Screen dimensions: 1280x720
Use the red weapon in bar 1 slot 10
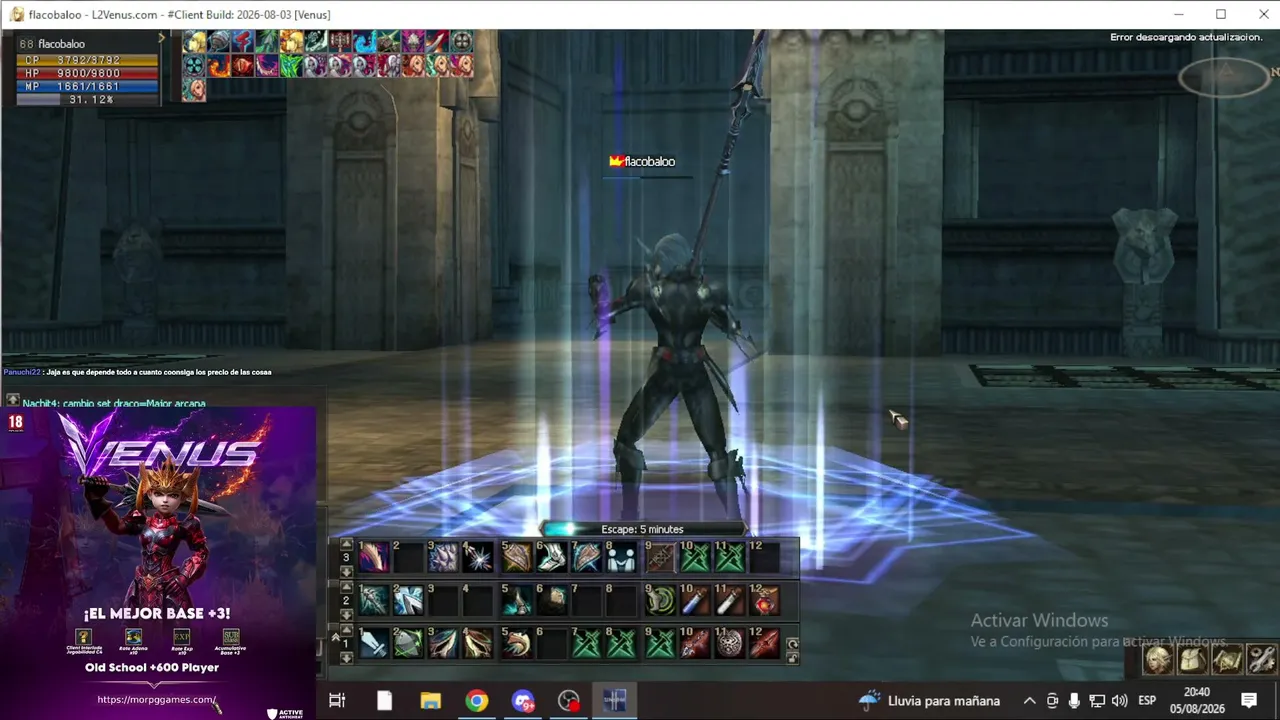coord(695,643)
